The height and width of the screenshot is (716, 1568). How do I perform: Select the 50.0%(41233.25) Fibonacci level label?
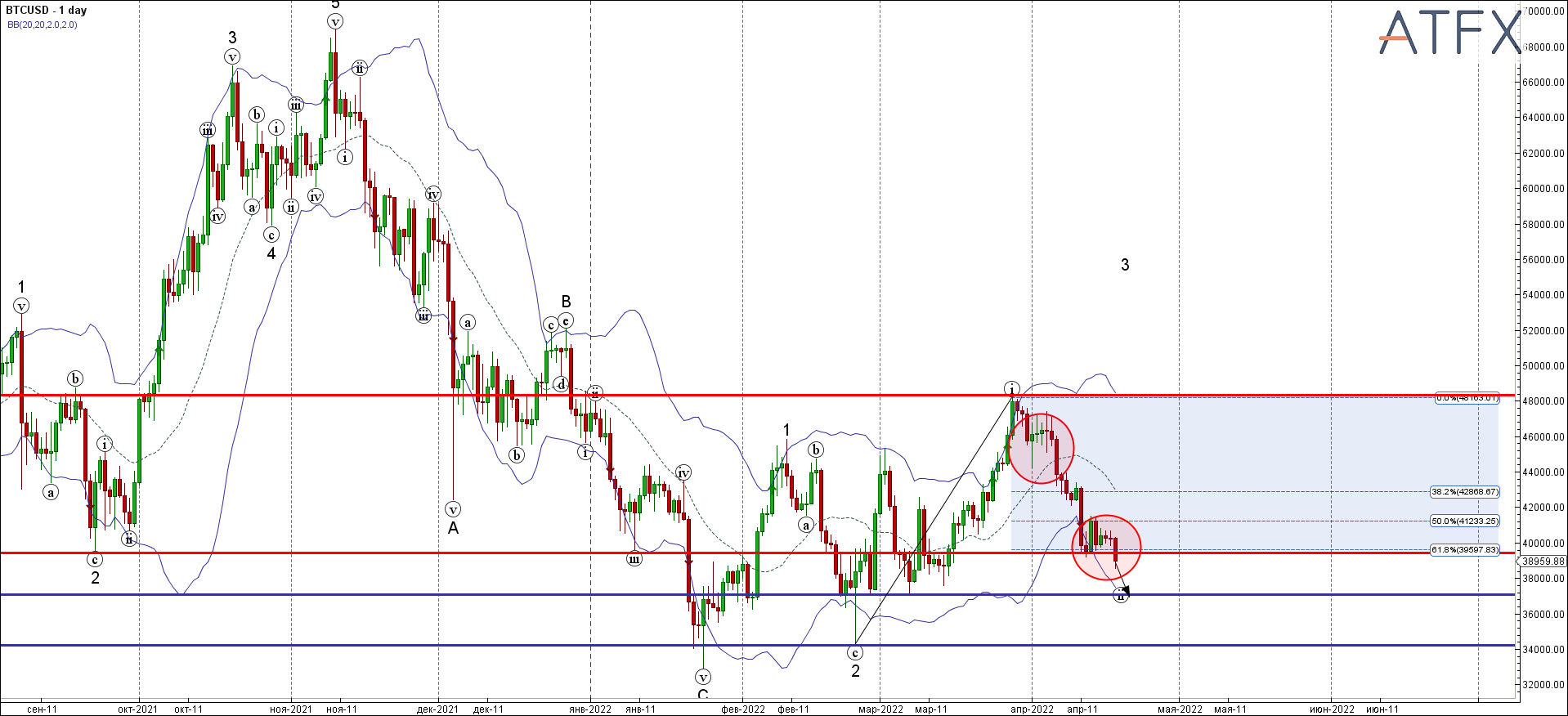1464,521
